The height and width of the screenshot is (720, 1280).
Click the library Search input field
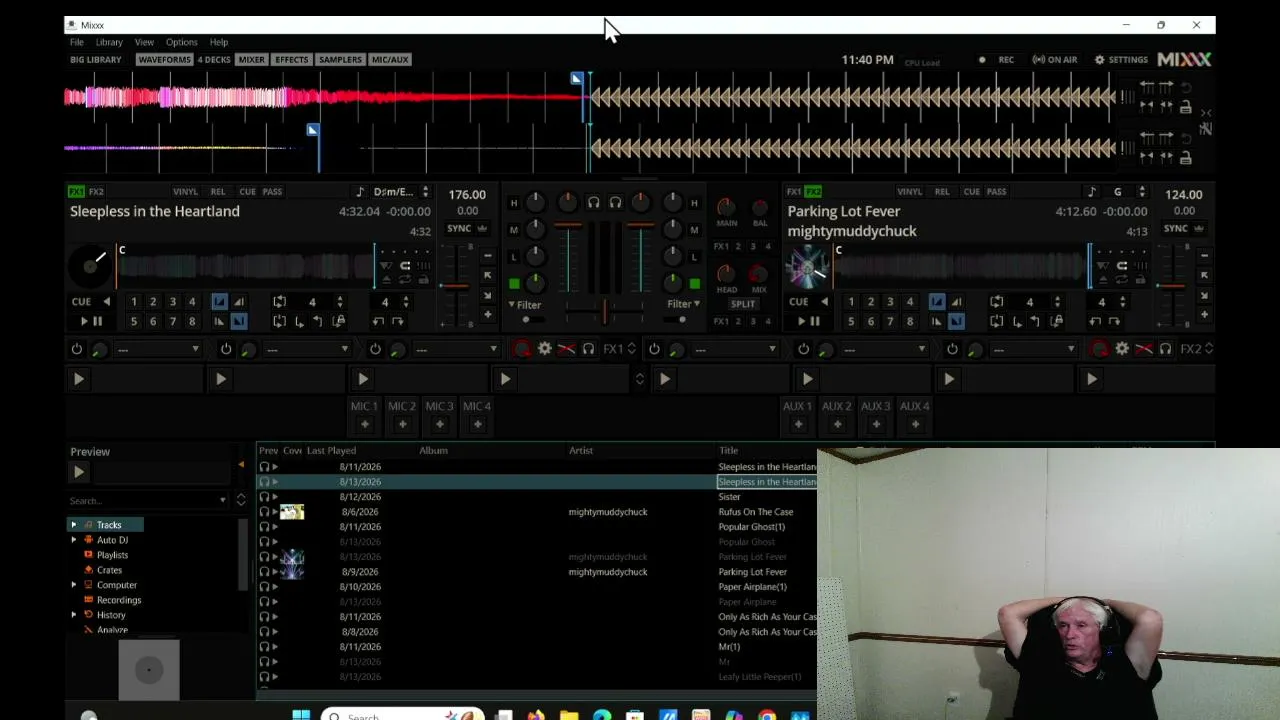[148, 500]
